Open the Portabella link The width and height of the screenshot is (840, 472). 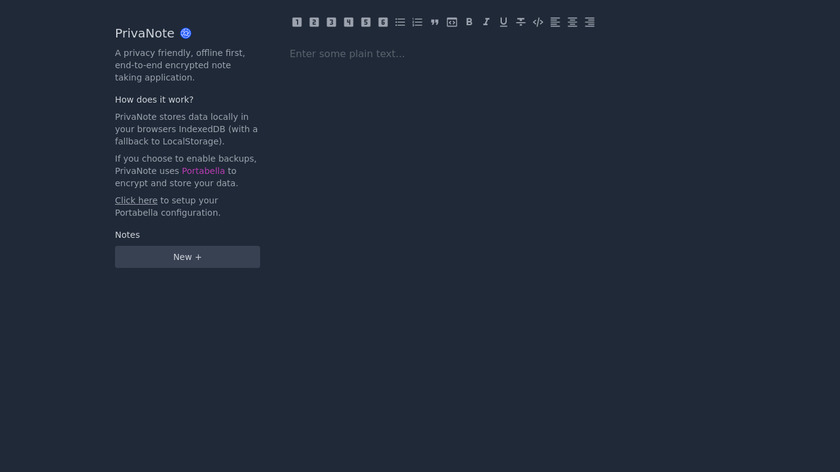[x=203, y=171]
